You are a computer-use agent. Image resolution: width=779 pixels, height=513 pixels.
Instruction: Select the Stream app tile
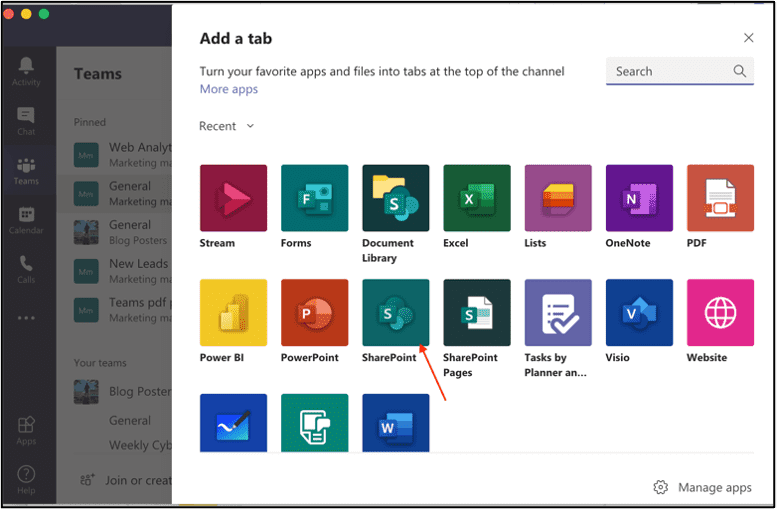(233, 198)
